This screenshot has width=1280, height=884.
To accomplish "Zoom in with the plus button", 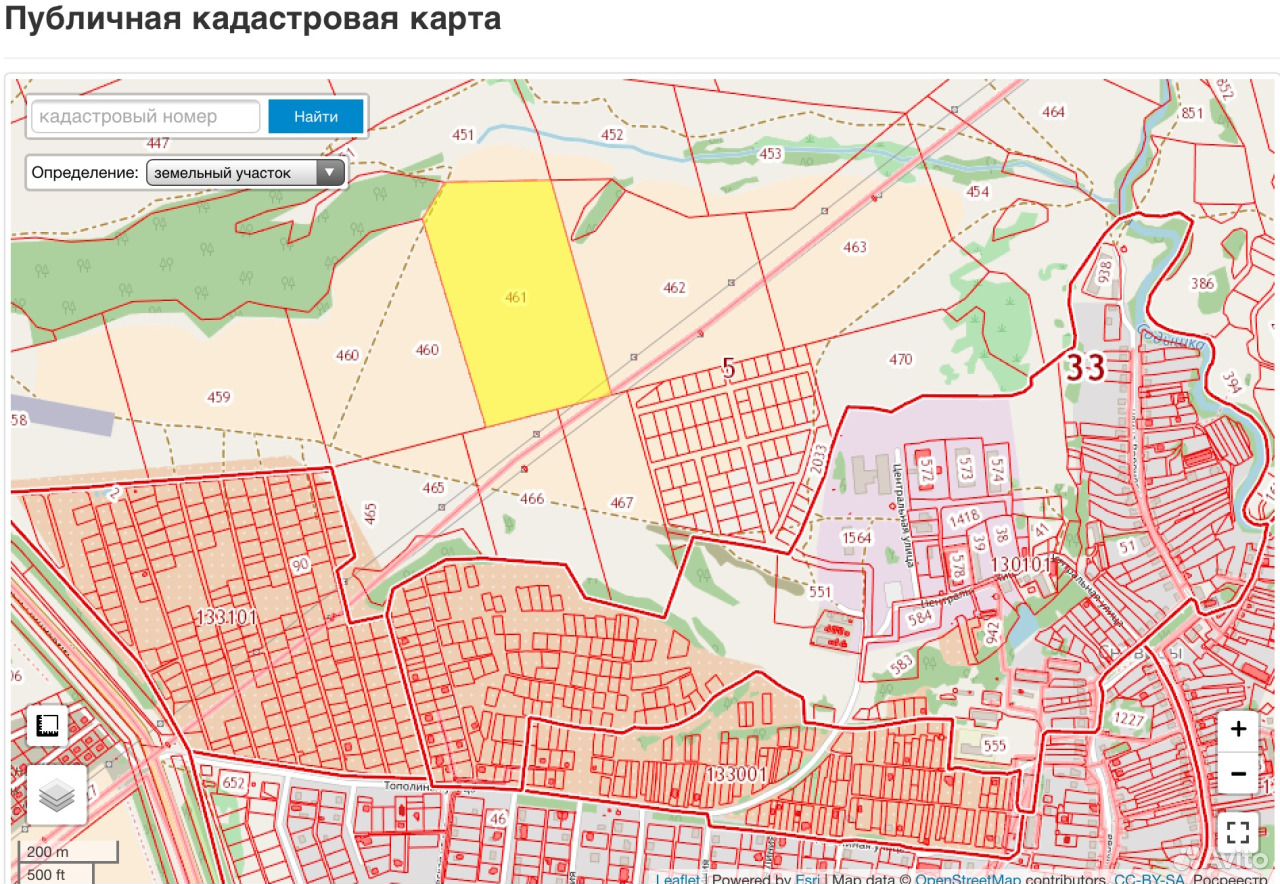I will (x=1238, y=730).
